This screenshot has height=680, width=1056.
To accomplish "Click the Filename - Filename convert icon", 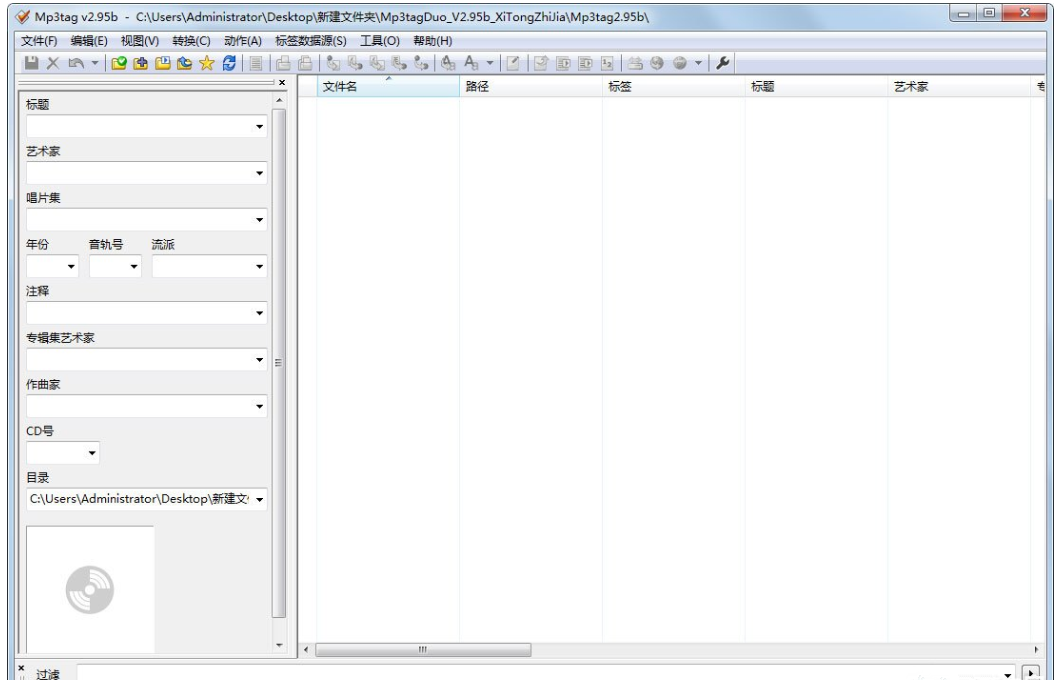I will [x=377, y=63].
